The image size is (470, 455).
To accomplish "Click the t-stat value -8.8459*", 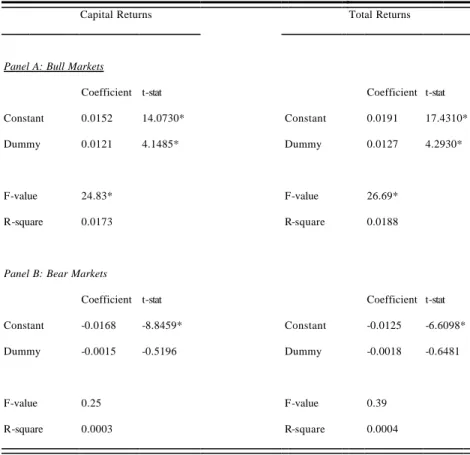I will (x=162, y=325).
